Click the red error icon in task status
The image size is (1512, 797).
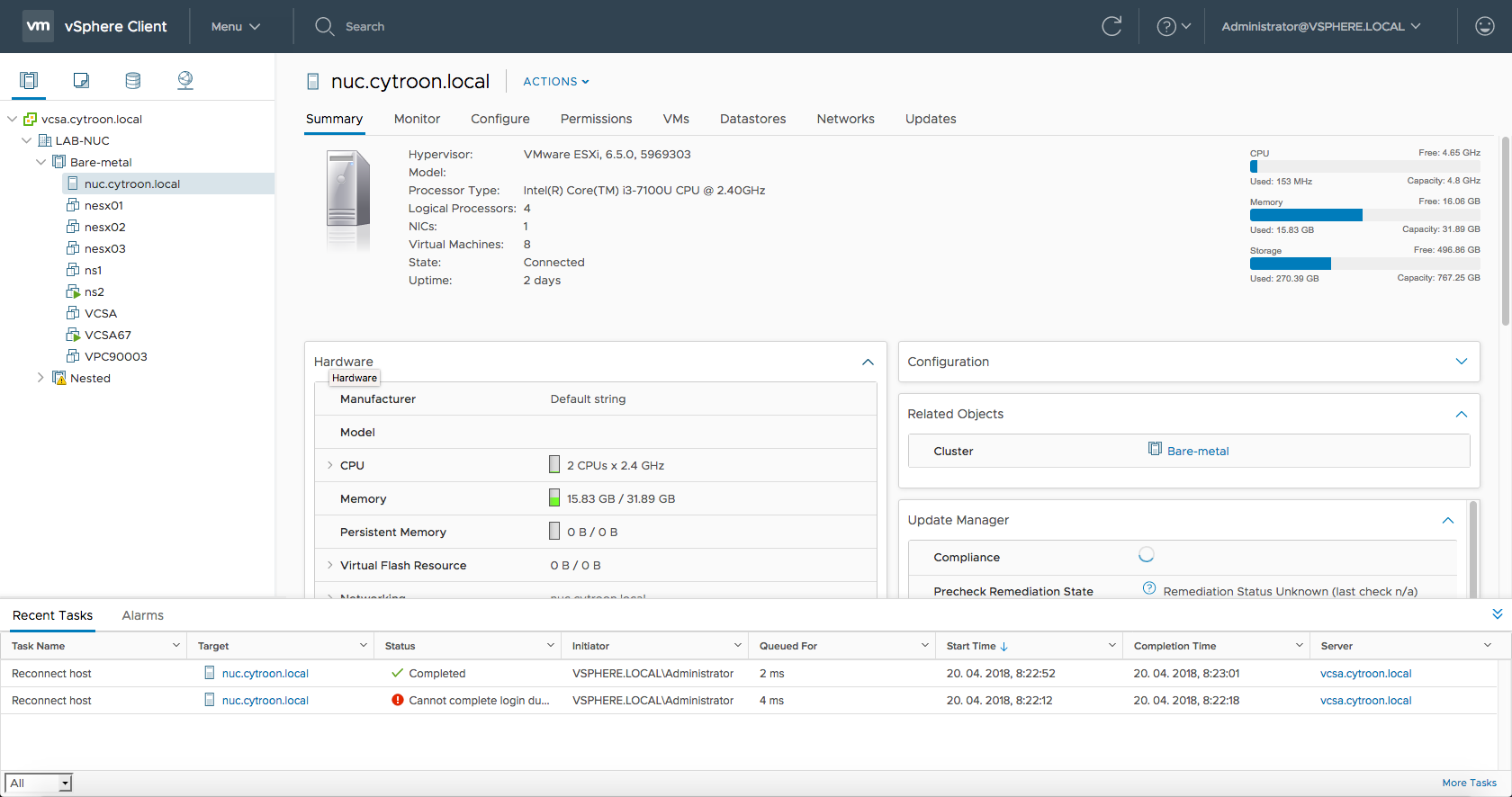(x=397, y=700)
